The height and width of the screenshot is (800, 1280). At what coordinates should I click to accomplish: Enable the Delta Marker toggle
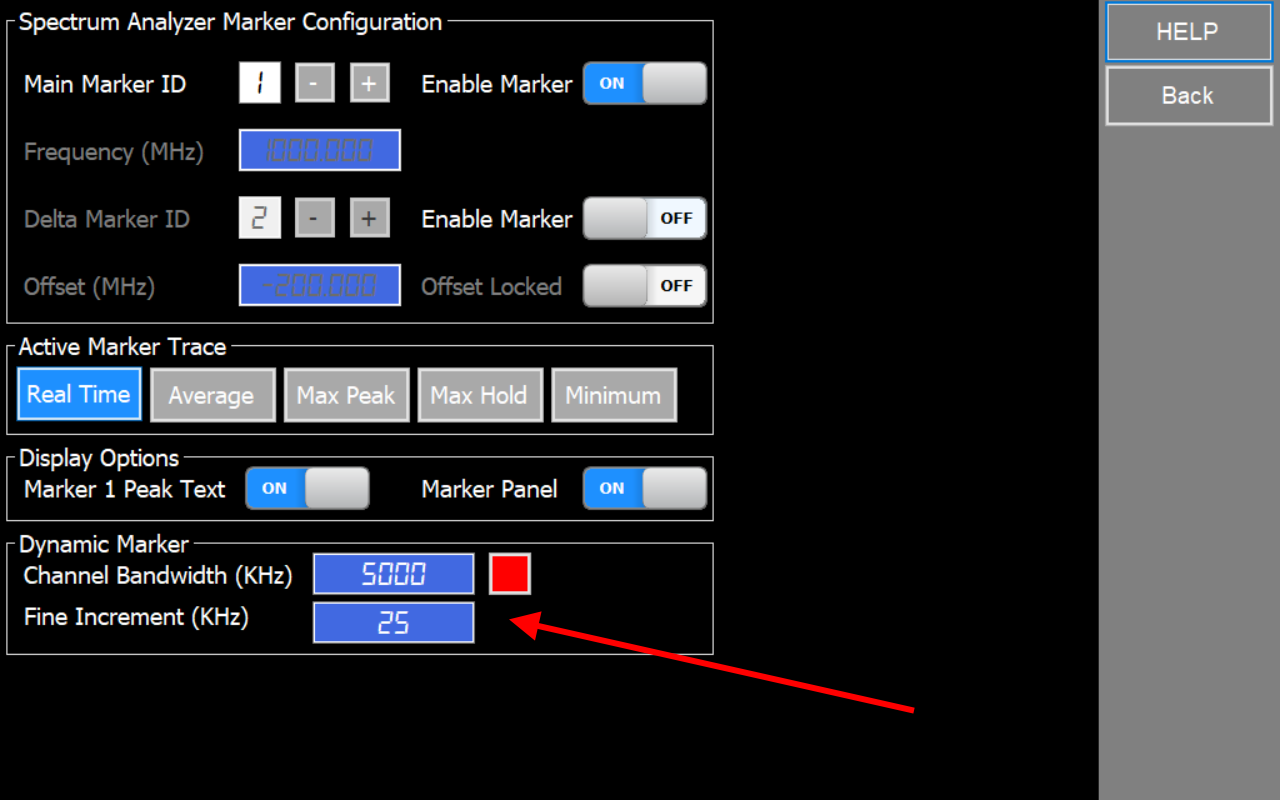[x=645, y=218]
